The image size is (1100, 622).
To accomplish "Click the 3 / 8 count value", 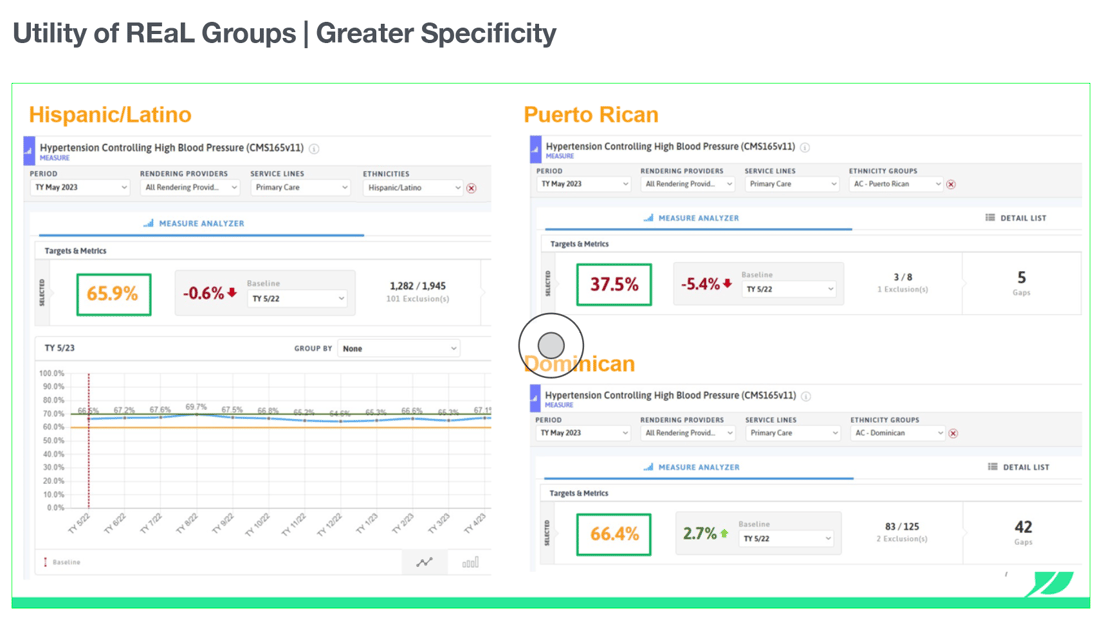I will 903,278.
